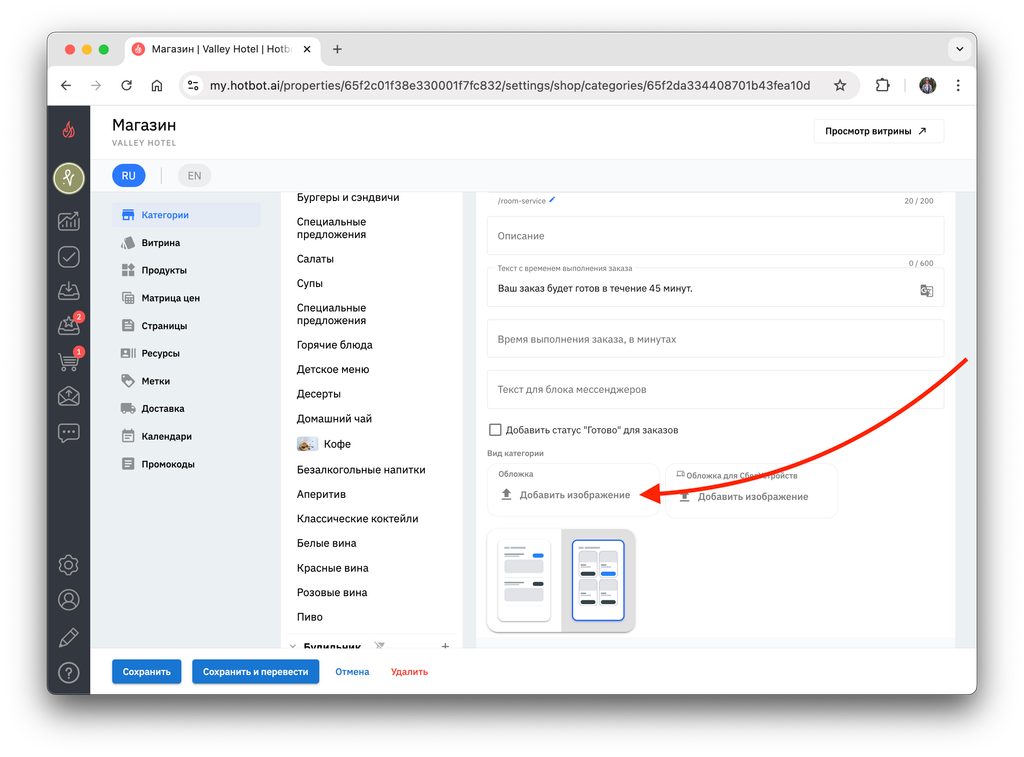Open Доставка menu item
Screen dimensions: 1024x757
click(x=186, y=409)
